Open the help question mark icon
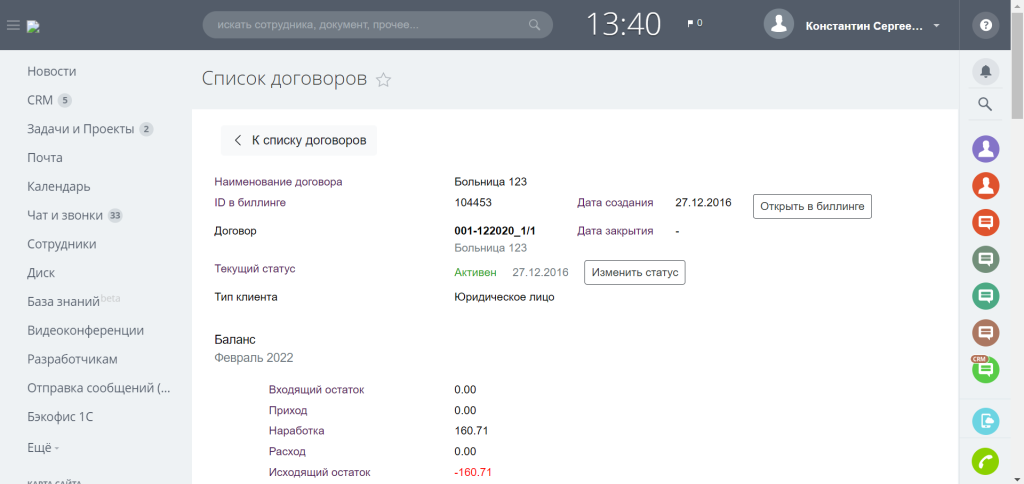This screenshot has height=484, width=1024. click(985, 25)
